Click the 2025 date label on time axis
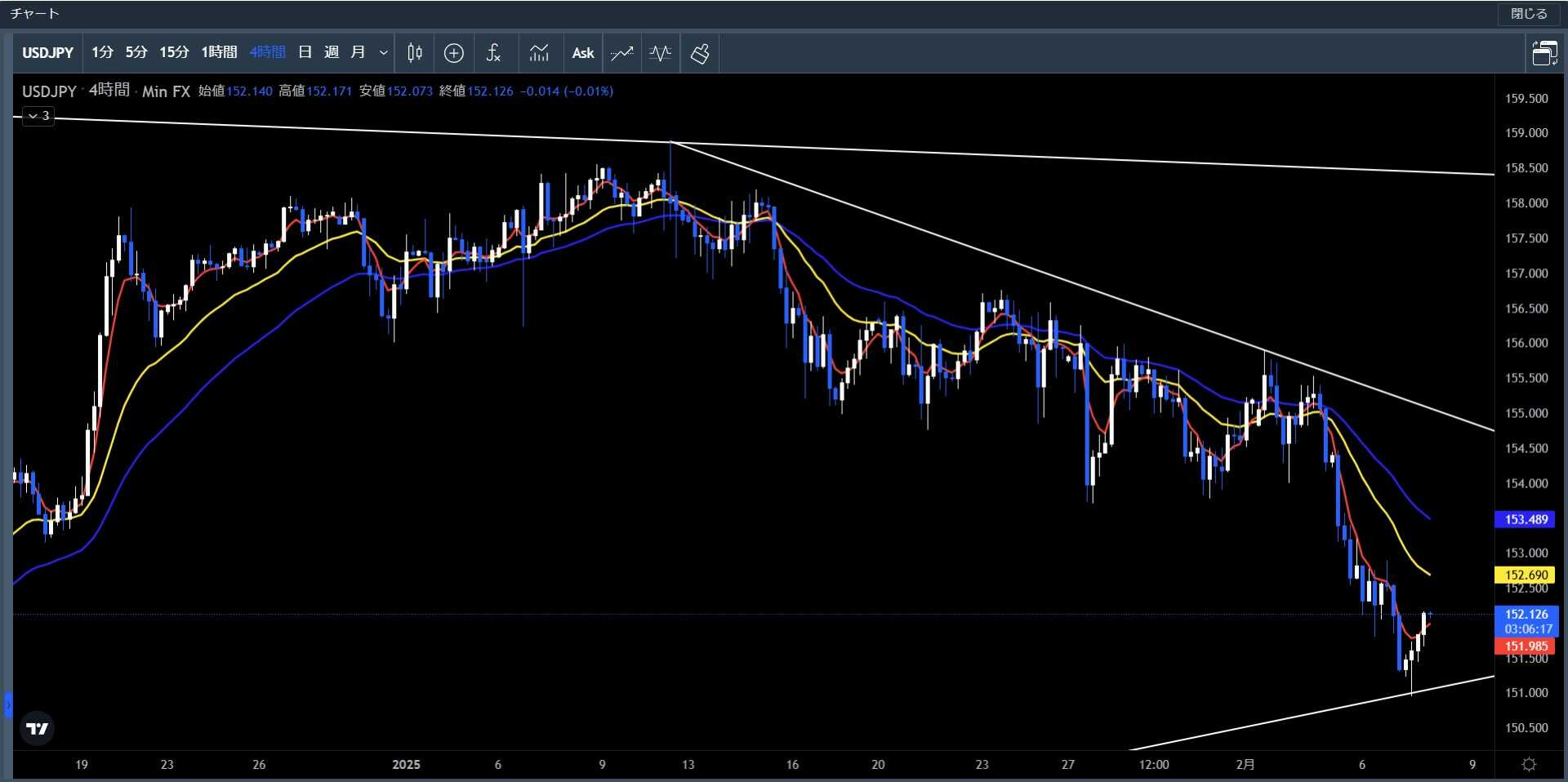This screenshot has width=1568, height=782. click(406, 765)
